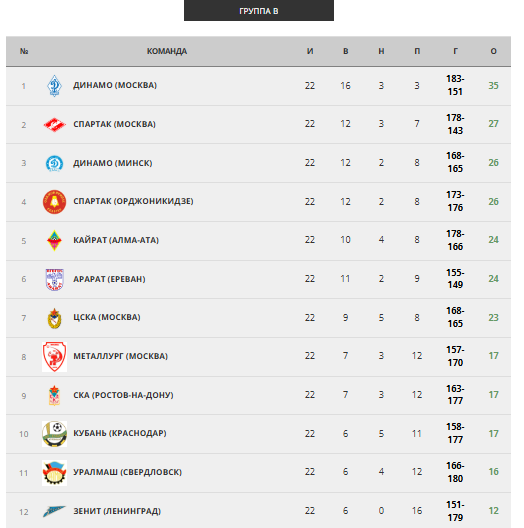Click the CSKA Moscow star emblem
This screenshot has width=524, height=528.
tap(54, 318)
